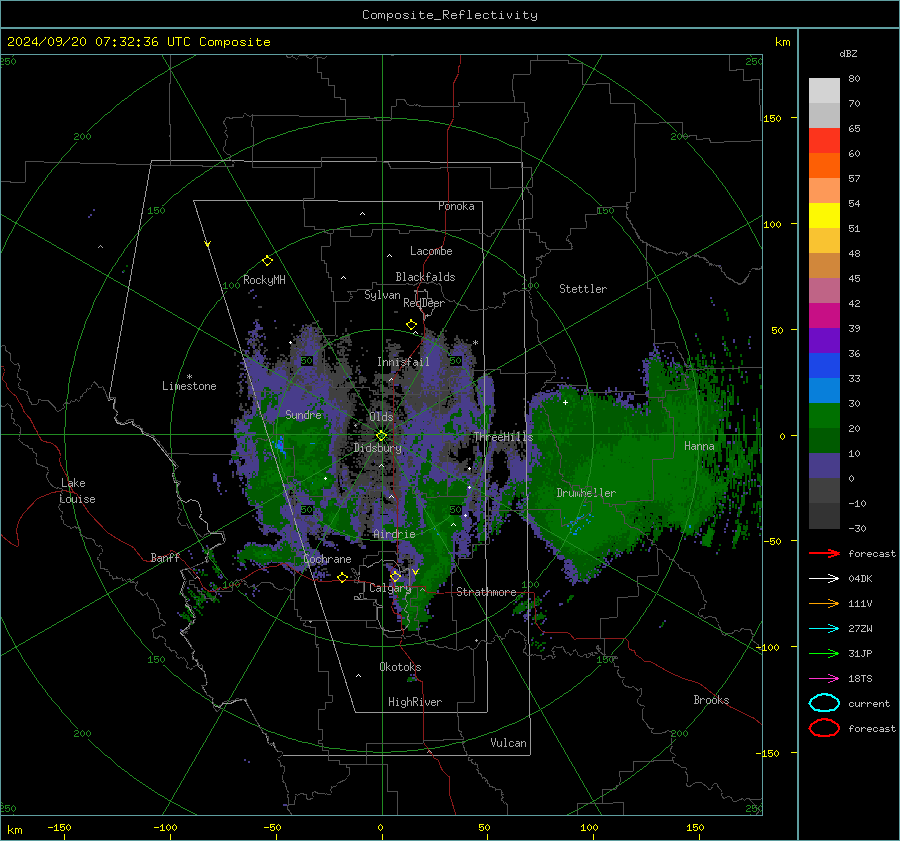This screenshot has width=900, height=841.
Task: Pick the cyan 27ZW arrow icon
Action: click(824, 629)
